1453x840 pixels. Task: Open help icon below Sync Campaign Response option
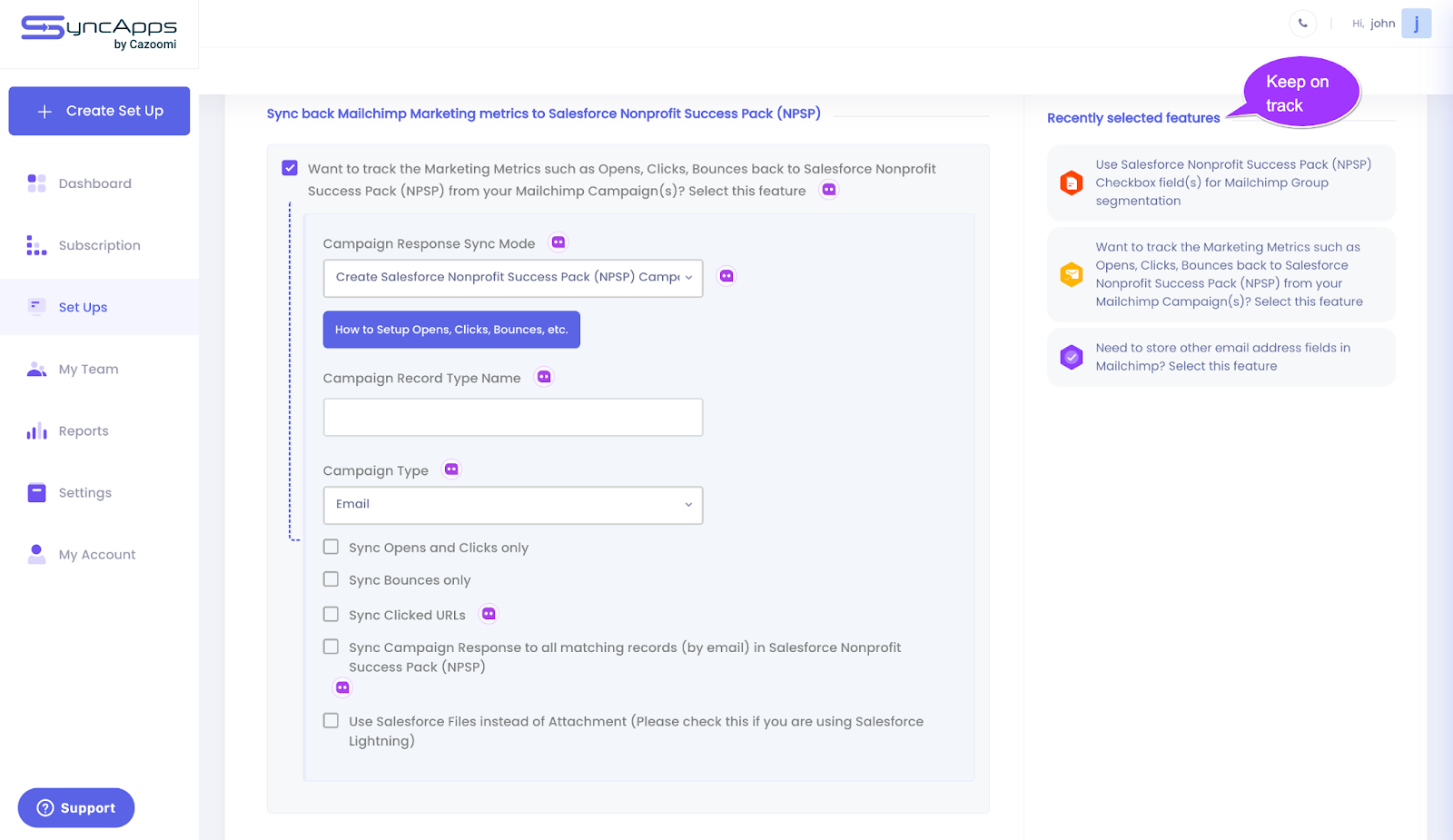pyautogui.click(x=342, y=687)
